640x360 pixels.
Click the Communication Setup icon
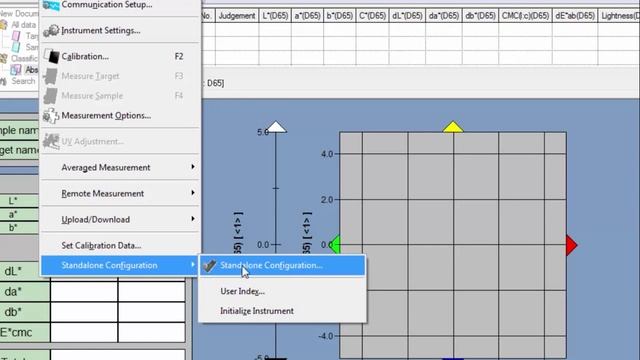[x=51, y=5]
